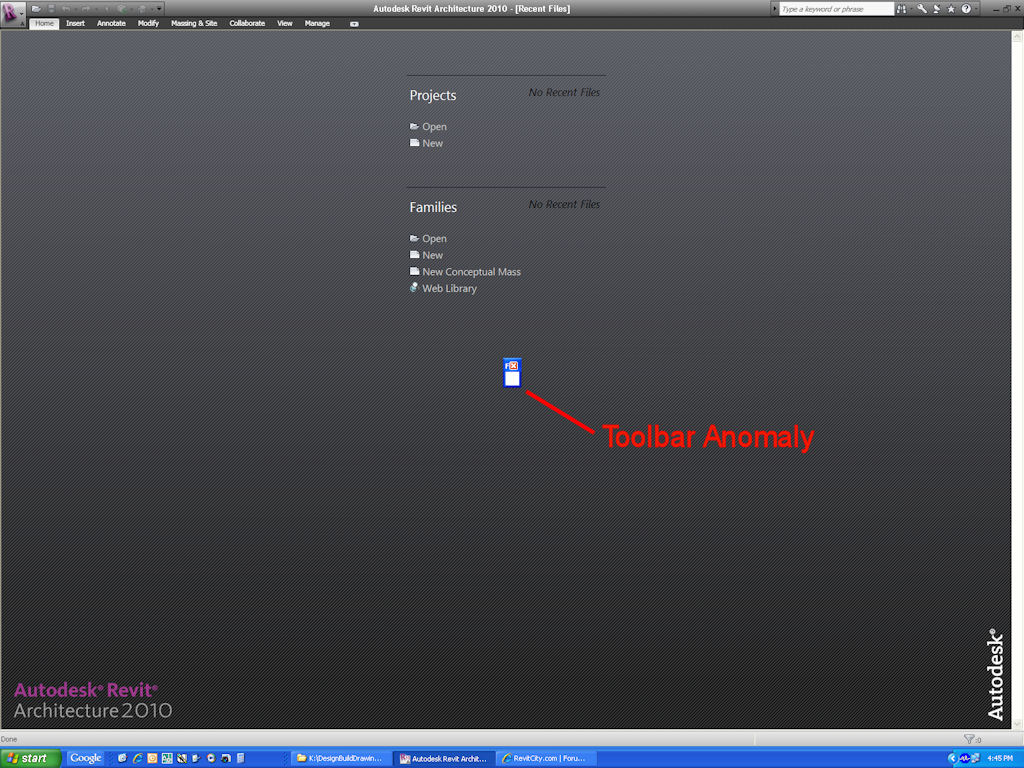Expand the Customize Quick Access Toolbar arrow
Viewport: 1024px width, 768px height.
tap(159, 9)
